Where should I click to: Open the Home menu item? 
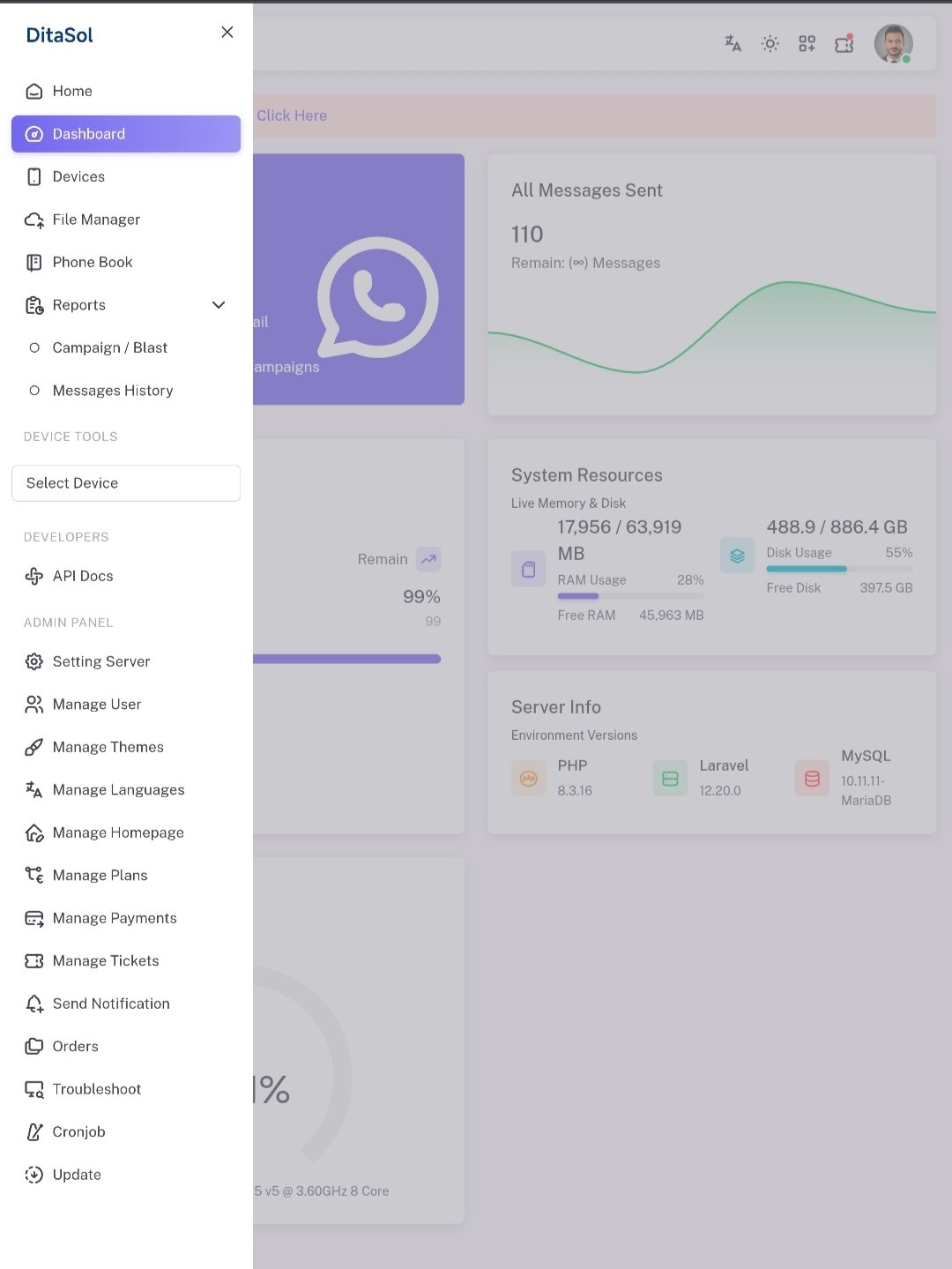click(72, 91)
